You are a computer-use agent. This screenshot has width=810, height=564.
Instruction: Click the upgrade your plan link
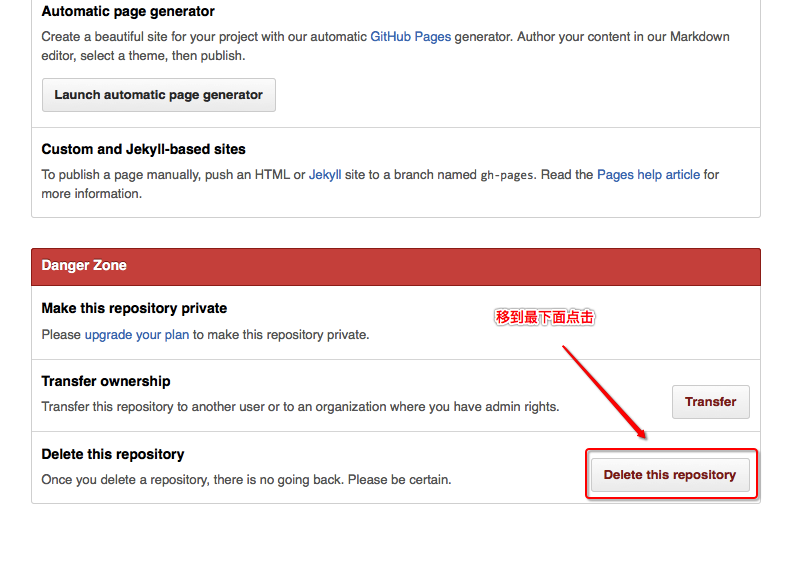click(137, 335)
